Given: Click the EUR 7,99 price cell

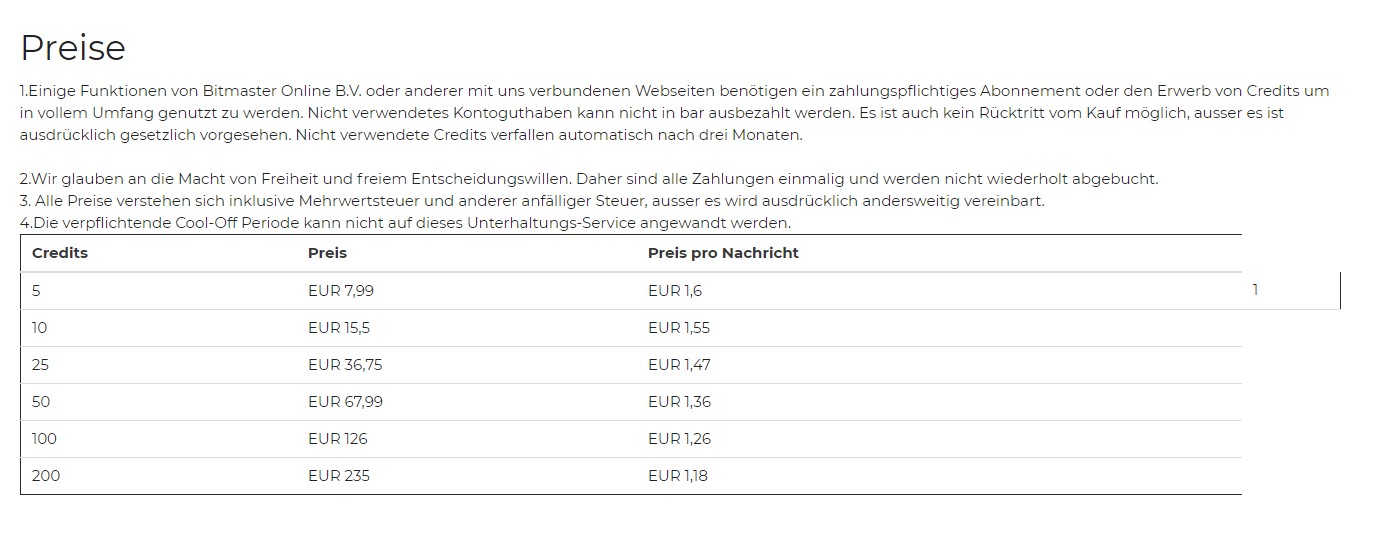Looking at the screenshot, I should pyautogui.click(x=341, y=291).
